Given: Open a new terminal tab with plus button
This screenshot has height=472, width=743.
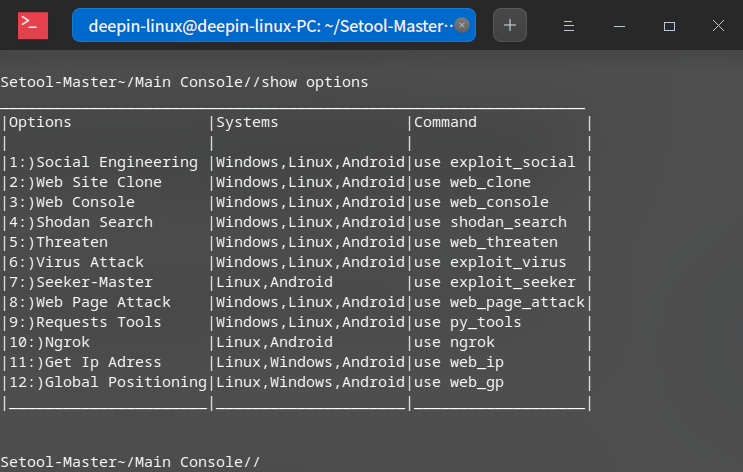Looking at the screenshot, I should click(510, 26).
